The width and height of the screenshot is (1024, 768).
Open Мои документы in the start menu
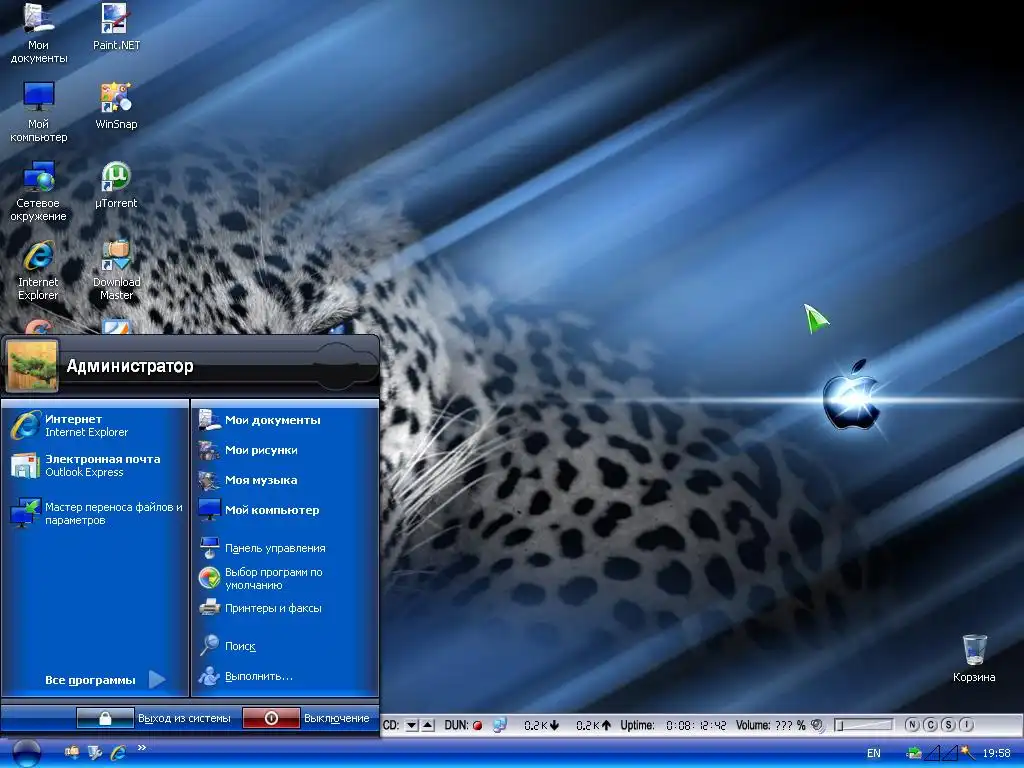tap(286, 420)
